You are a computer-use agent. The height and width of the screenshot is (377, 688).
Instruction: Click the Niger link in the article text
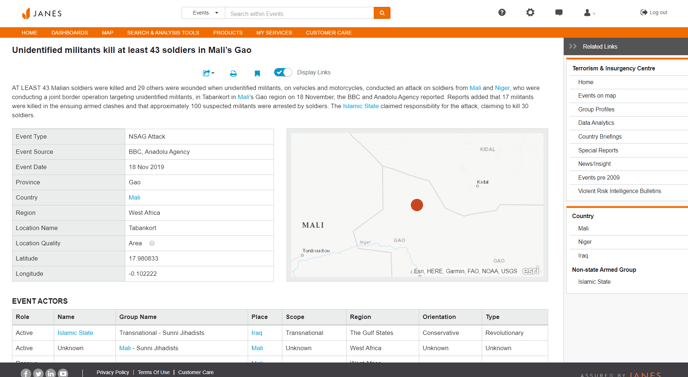pyautogui.click(x=502, y=88)
